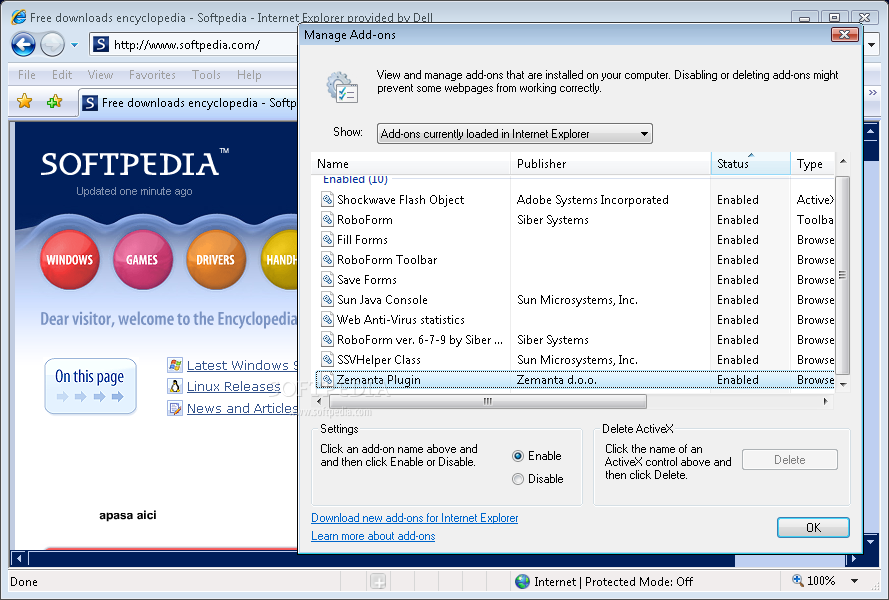Click the add-on list horizontal scrollbar thumb
889x600 pixels.
[x=487, y=401]
